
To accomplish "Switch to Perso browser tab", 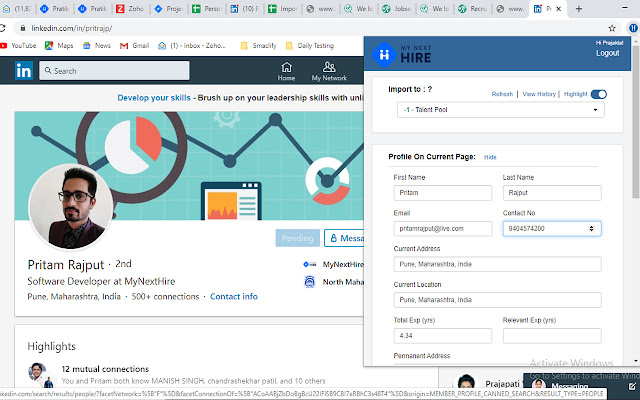I will click(207, 9).
